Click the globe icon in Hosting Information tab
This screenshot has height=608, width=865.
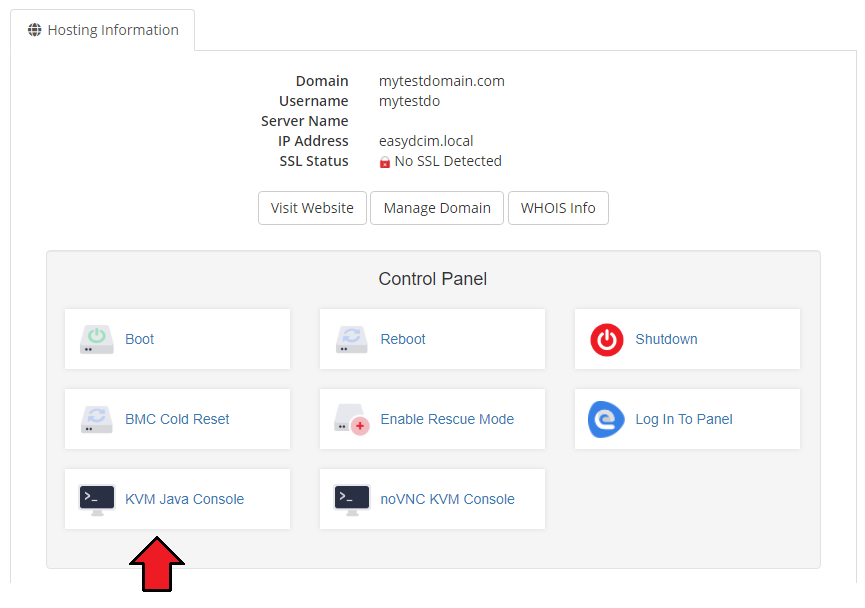coord(35,30)
